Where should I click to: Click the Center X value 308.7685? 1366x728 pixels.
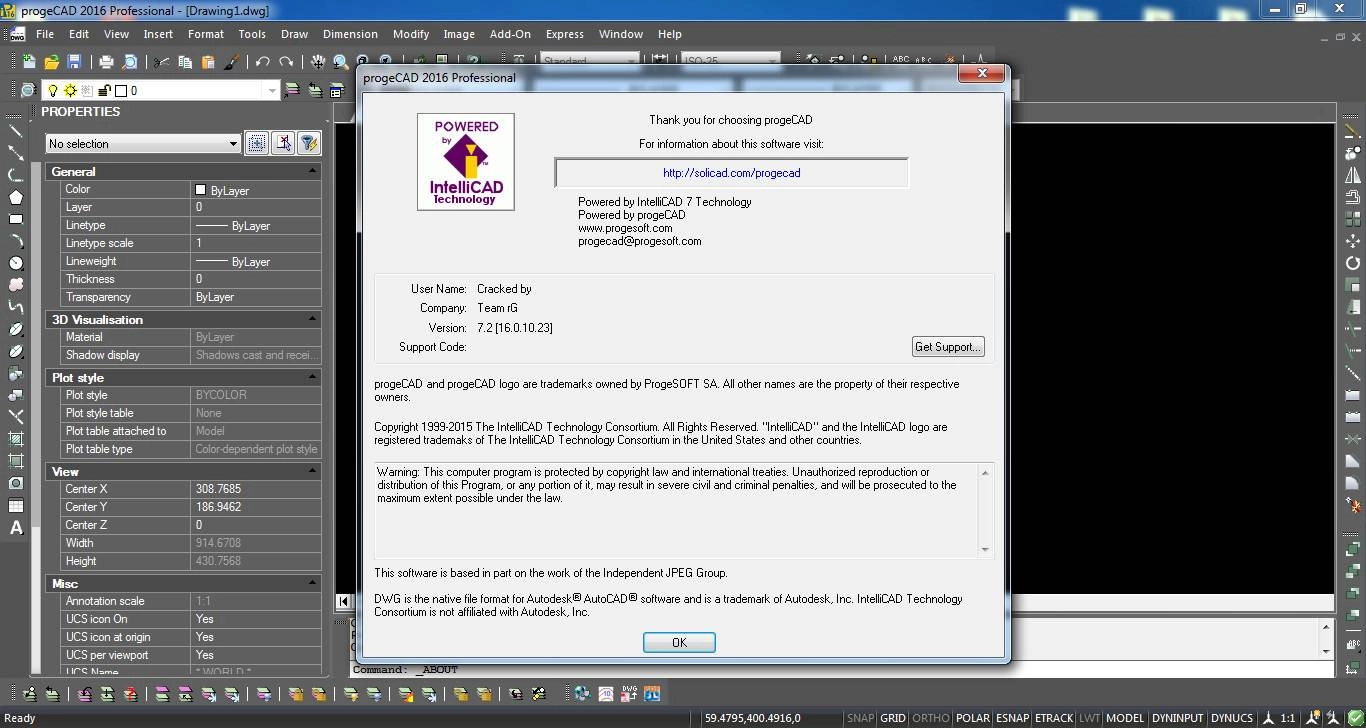256,489
